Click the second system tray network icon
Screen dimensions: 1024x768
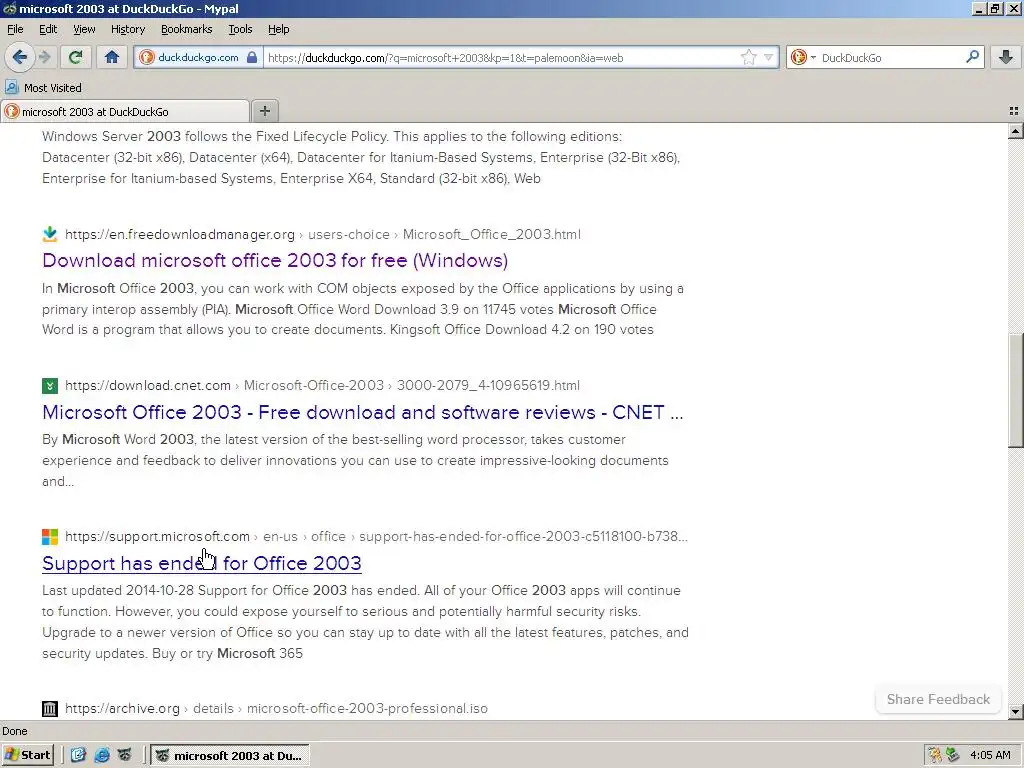tap(953, 755)
